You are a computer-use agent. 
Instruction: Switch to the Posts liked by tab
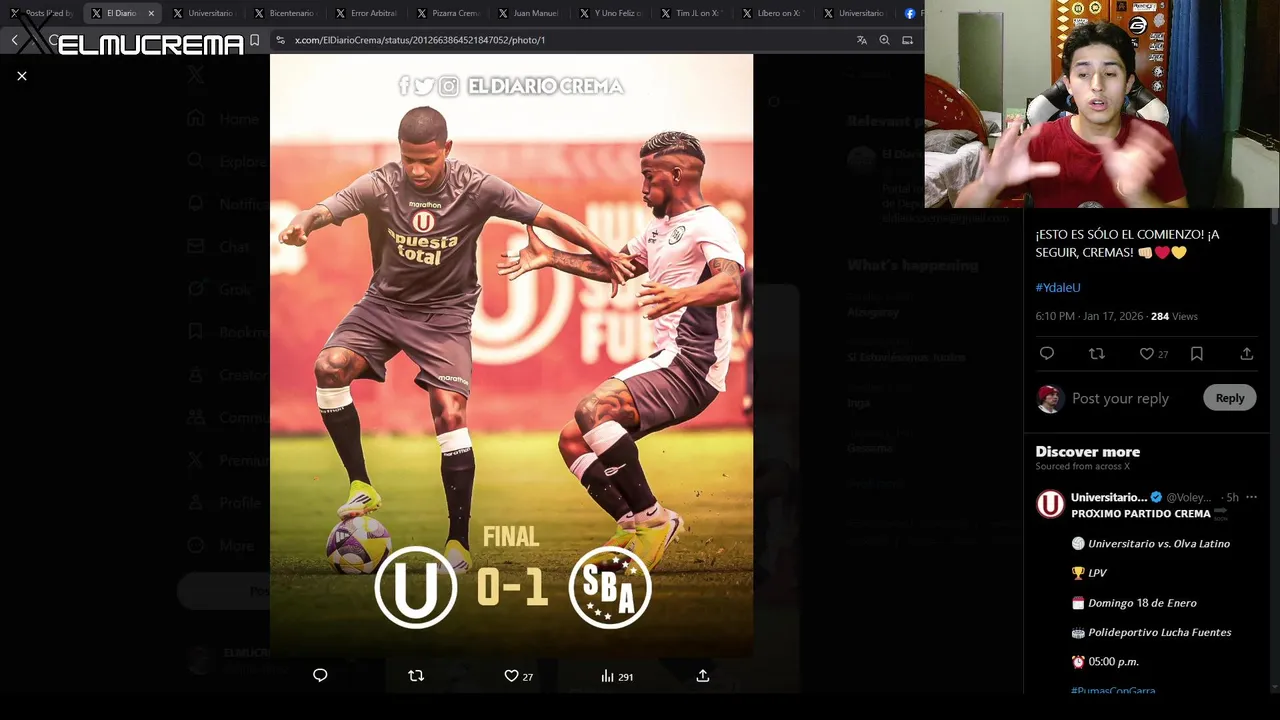point(42,13)
